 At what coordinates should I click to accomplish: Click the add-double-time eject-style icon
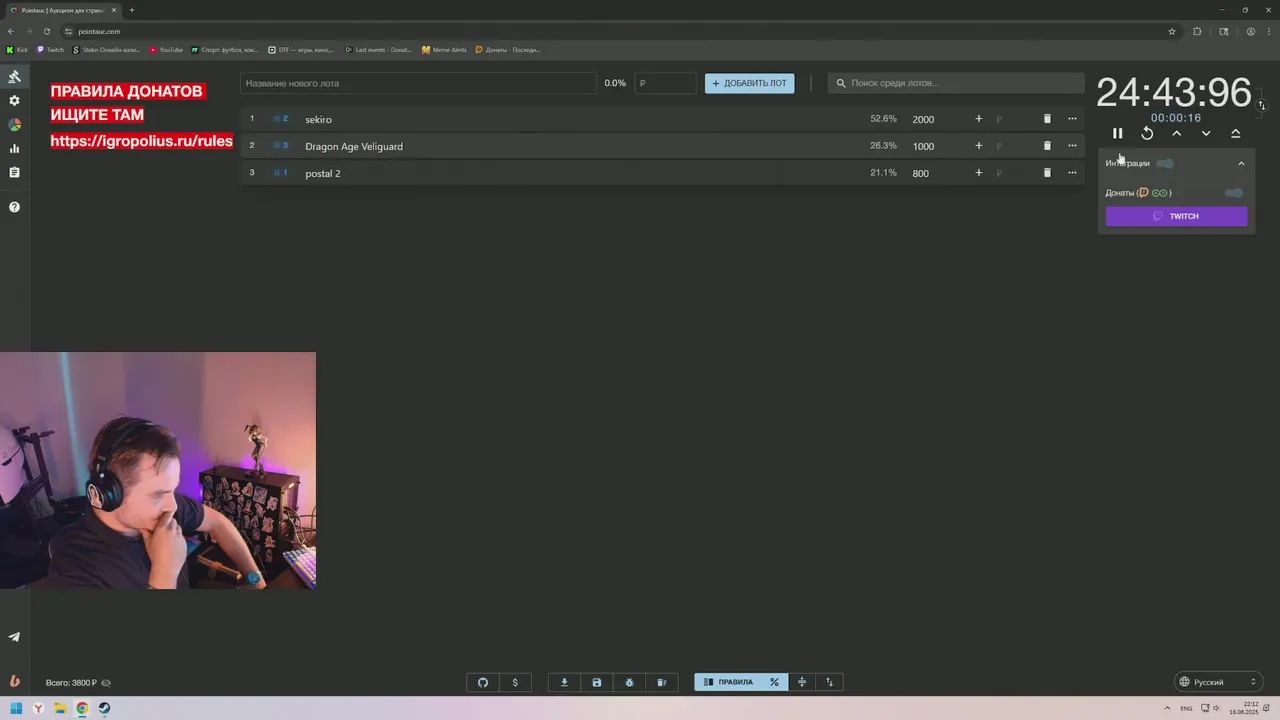(x=1236, y=133)
